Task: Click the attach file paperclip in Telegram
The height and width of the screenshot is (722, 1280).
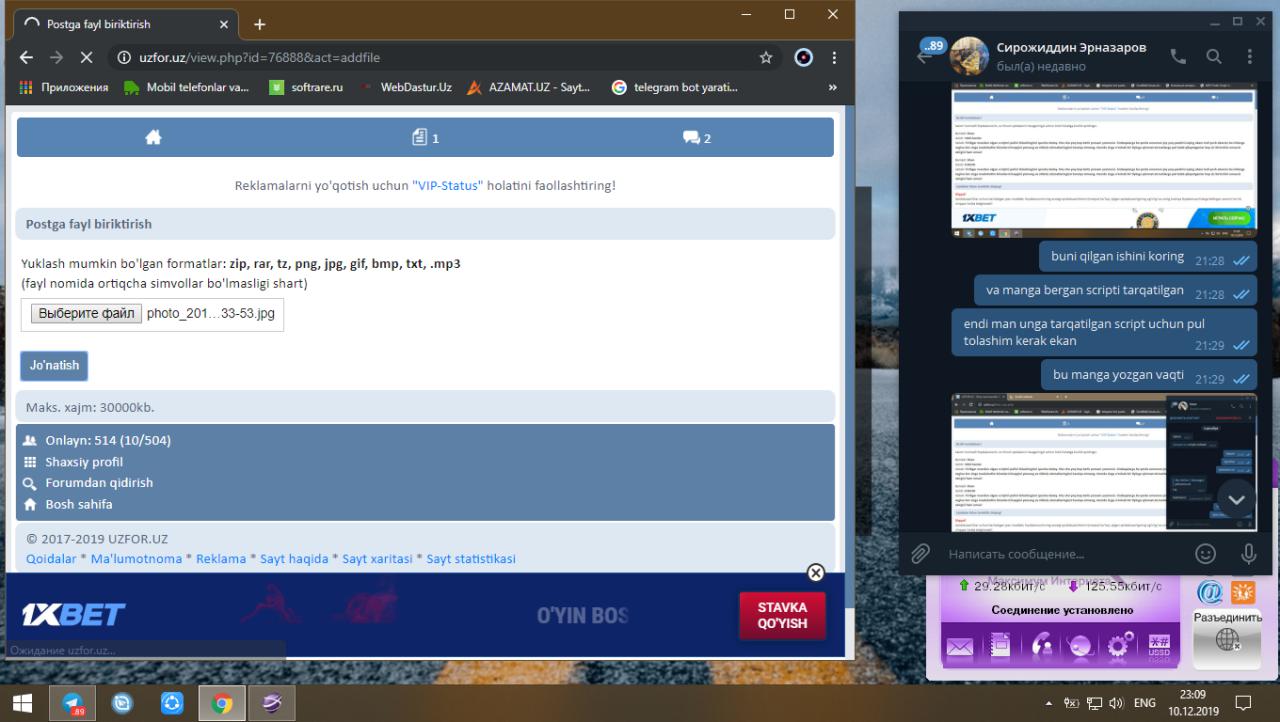Action: pos(920,553)
